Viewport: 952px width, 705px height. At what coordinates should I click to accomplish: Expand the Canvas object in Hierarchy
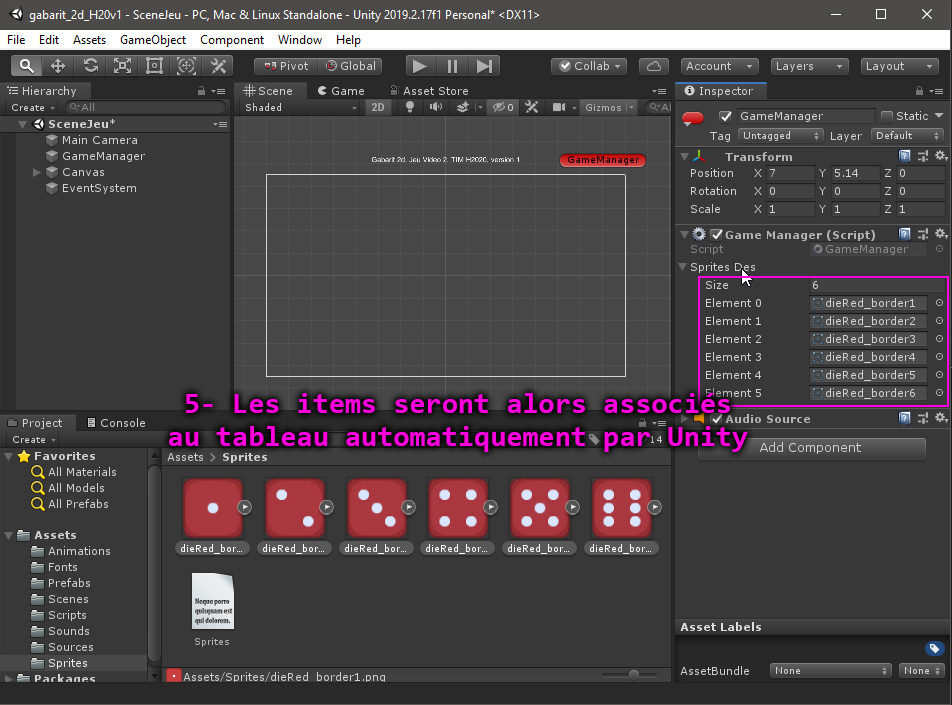coord(37,172)
